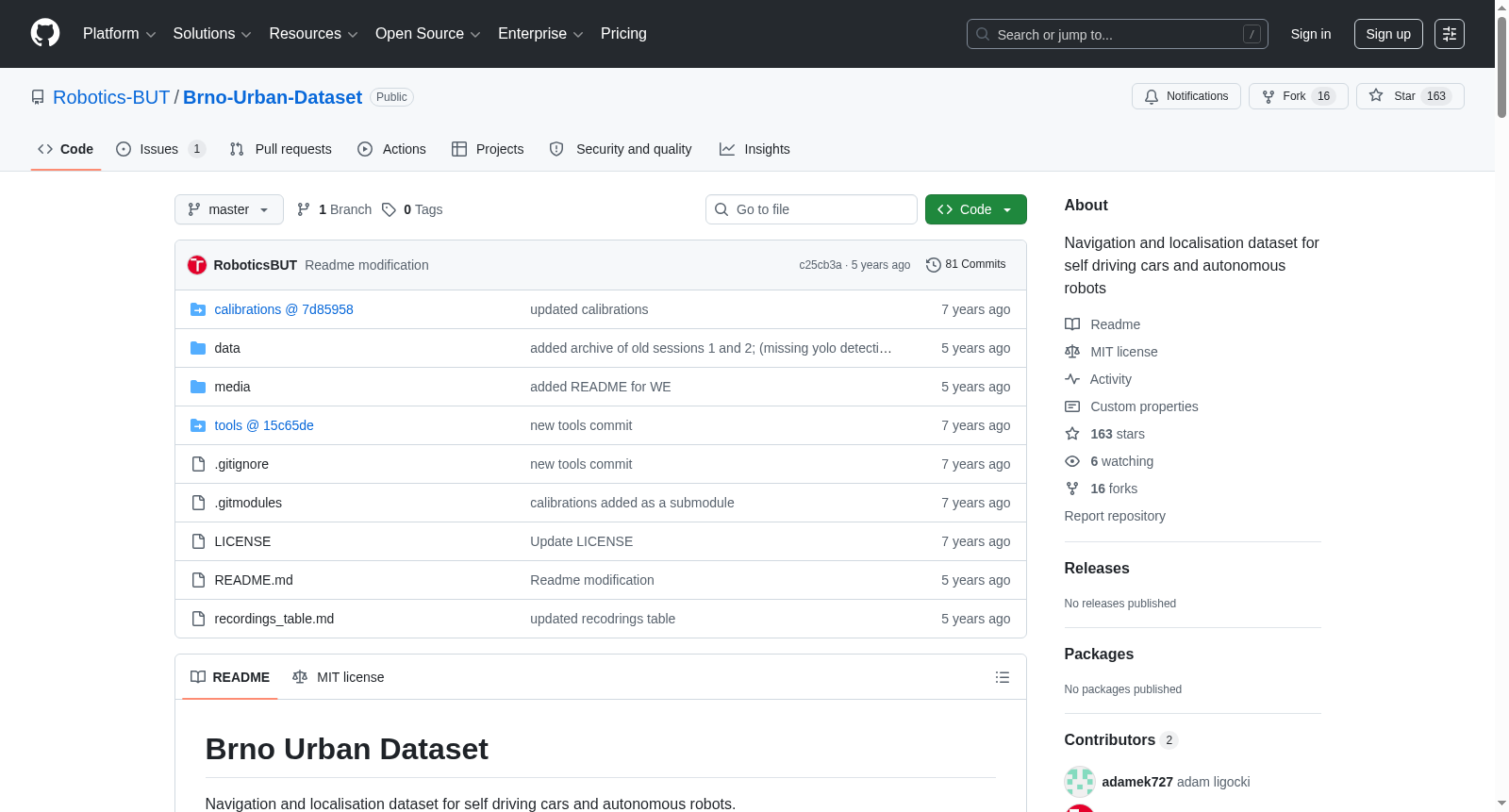The height and width of the screenshot is (812, 1509).
Task: View the 81 Commits history
Action: [x=966, y=265]
